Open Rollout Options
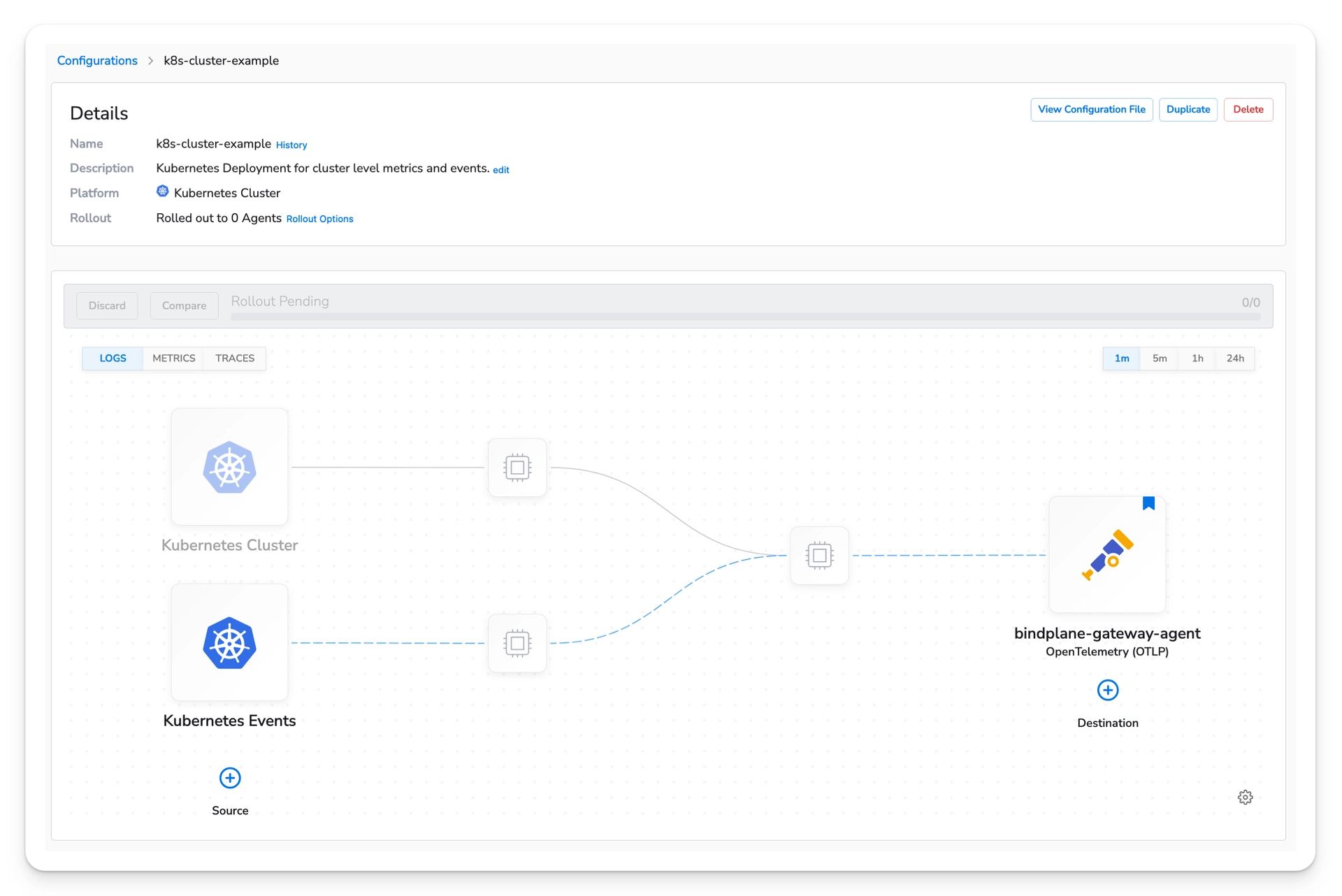Image resolution: width=1342 pixels, height=896 pixels. point(320,219)
